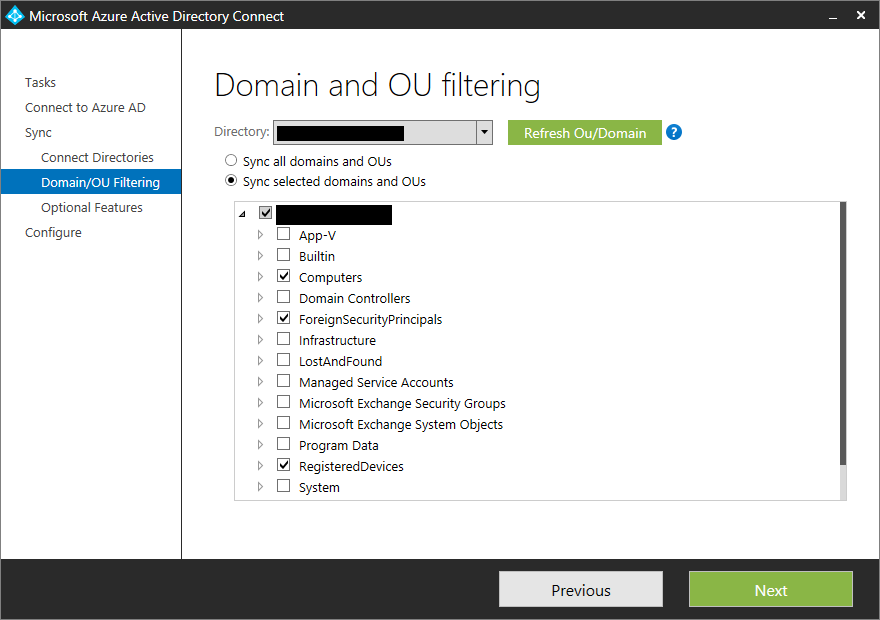Image resolution: width=880 pixels, height=620 pixels.
Task: Expand the ForeignSecurityPrincipals tree node
Action: pos(260,319)
